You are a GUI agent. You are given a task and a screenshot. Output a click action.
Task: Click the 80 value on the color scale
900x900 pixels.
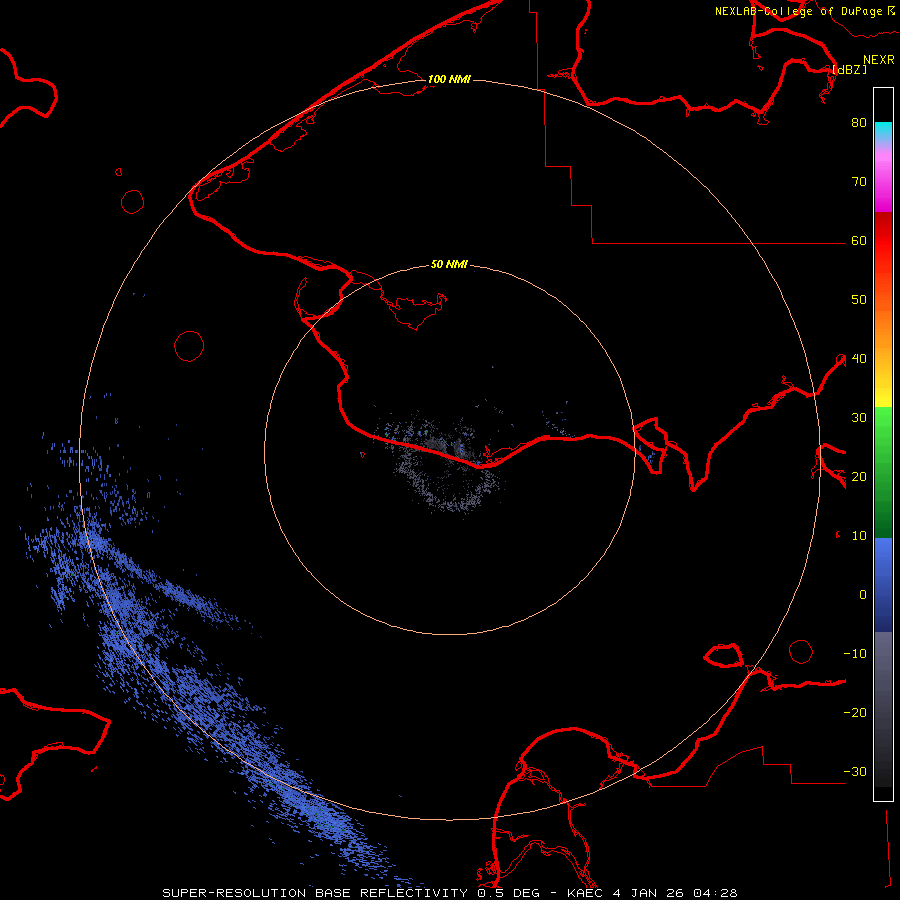tap(859, 123)
